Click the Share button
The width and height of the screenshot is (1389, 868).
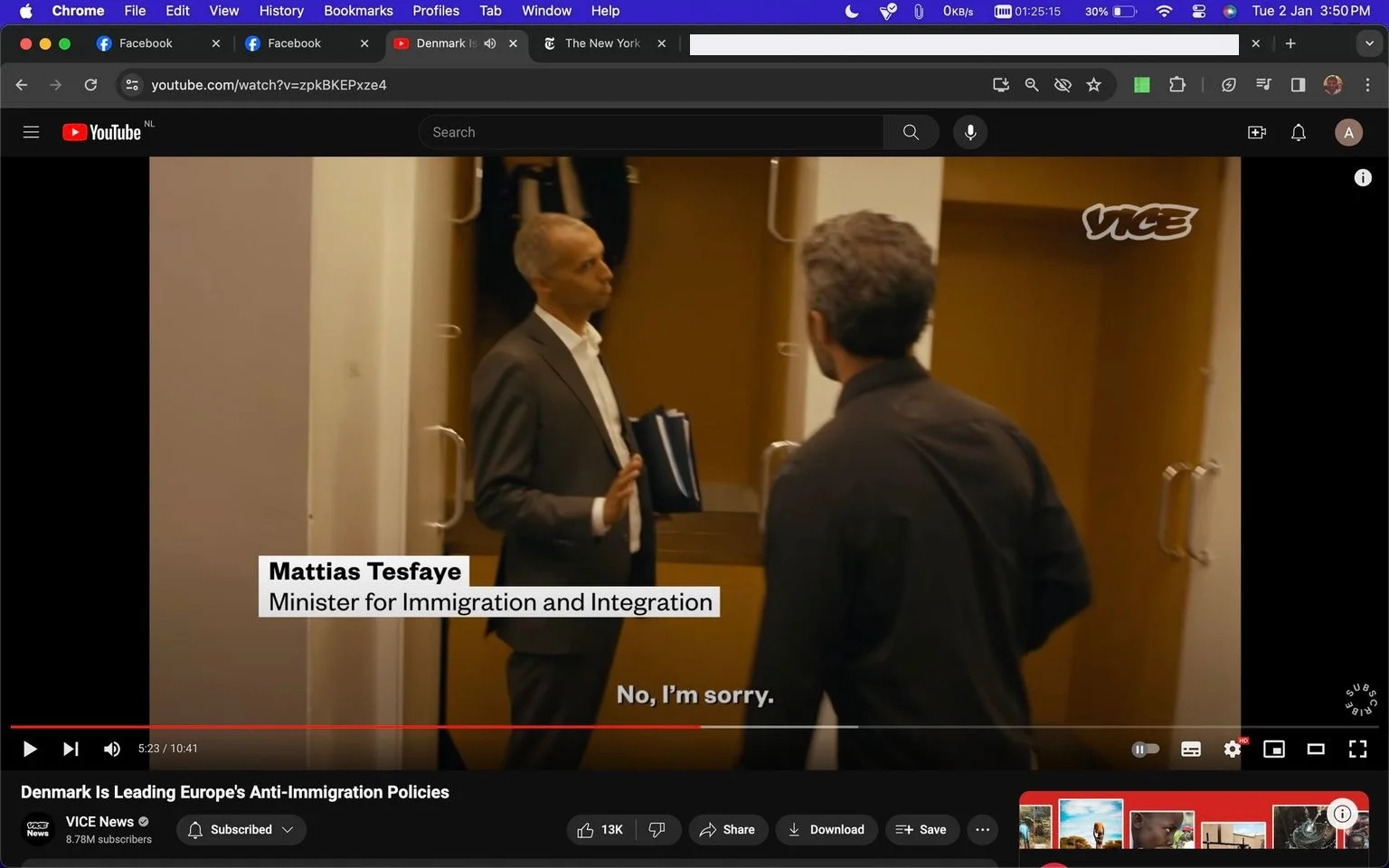(x=728, y=829)
